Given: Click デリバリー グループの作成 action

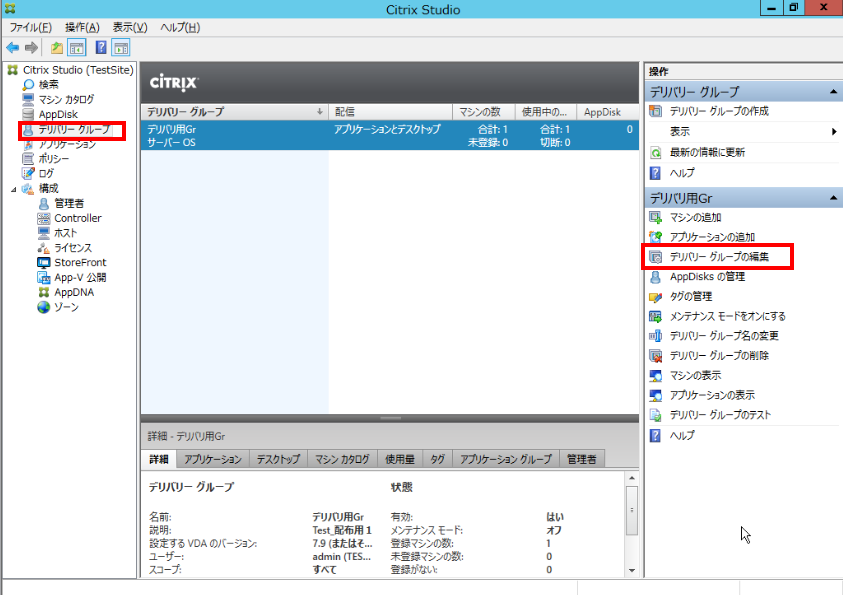Looking at the screenshot, I should (x=719, y=111).
